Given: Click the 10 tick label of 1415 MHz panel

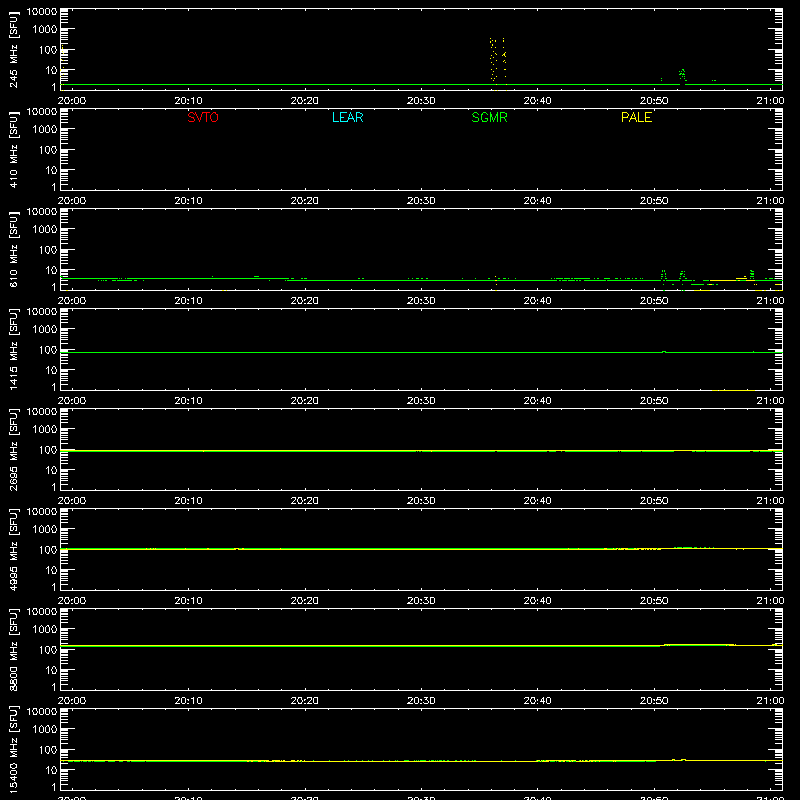Looking at the screenshot, I should (51, 370).
